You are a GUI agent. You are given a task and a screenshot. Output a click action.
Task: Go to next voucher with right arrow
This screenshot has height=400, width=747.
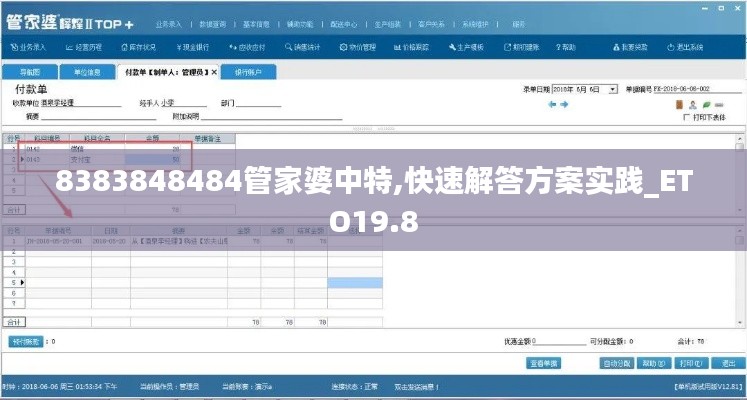click(x=564, y=104)
